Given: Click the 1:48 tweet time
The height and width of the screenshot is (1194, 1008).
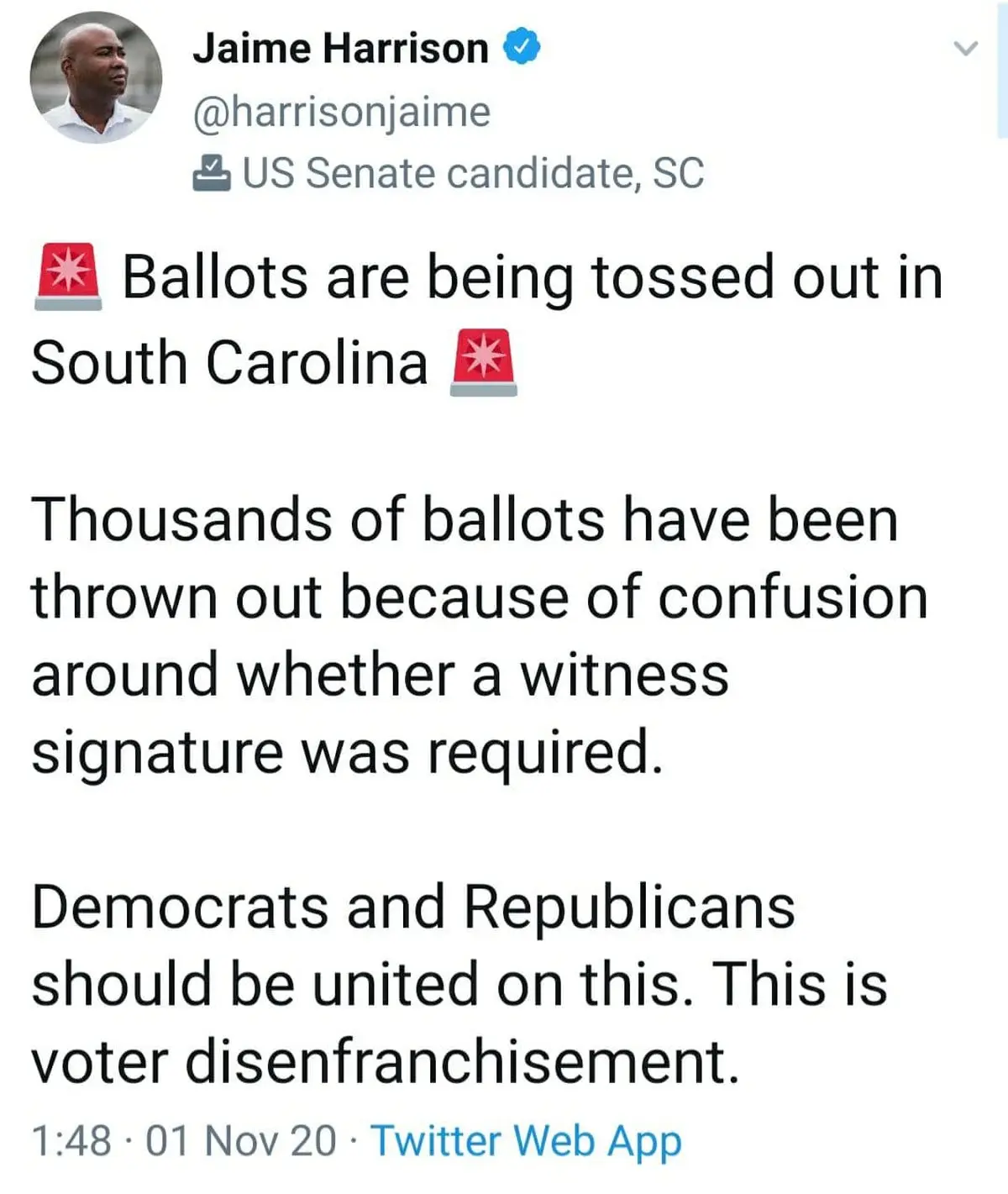Looking at the screenshot, I should [71, 1141].
